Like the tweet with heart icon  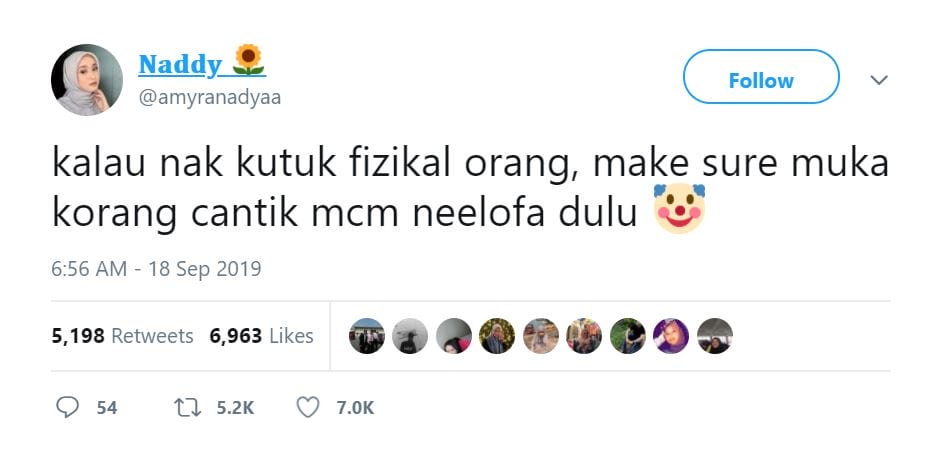pyautogui.click(x=309, y=407)
